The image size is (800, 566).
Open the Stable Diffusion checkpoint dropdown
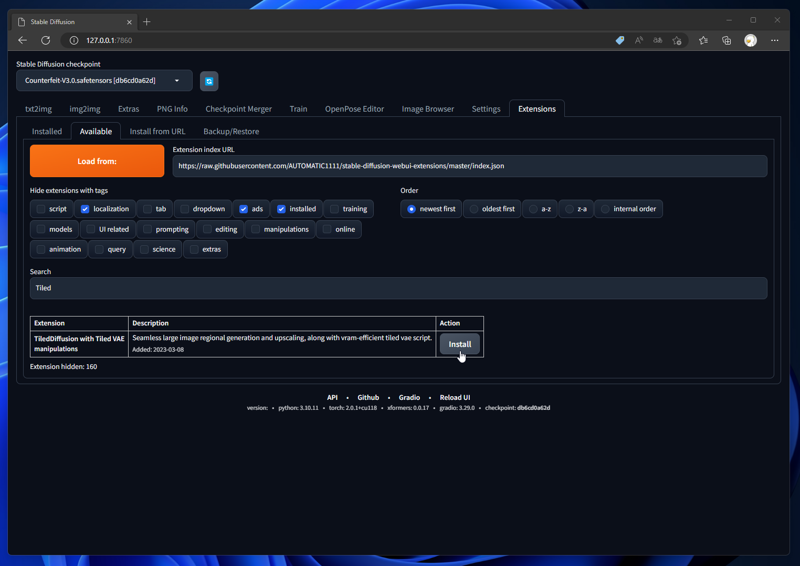coord(104,81)
